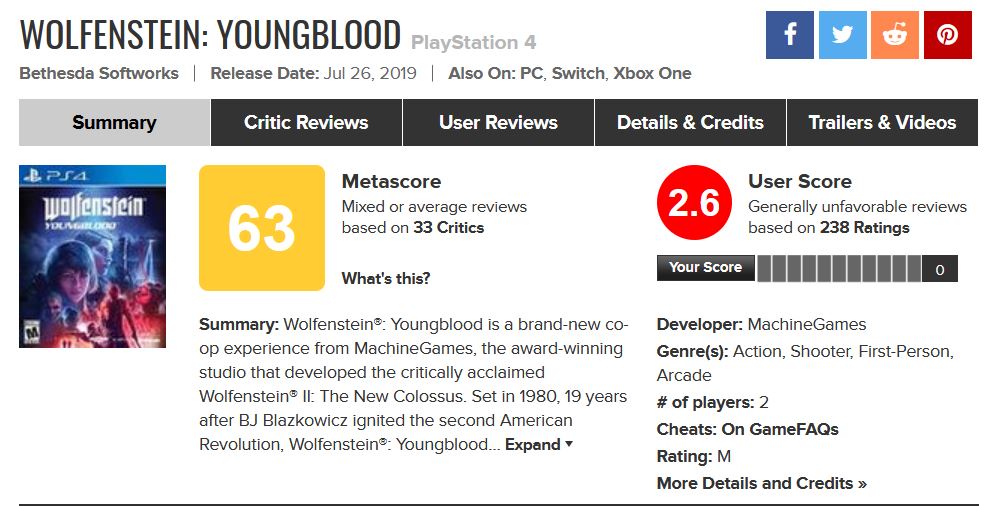Viewport: 990px width, 506px height.
Task: Click the What's this? link
Action: pyautogui.click(x=385, y=279)
